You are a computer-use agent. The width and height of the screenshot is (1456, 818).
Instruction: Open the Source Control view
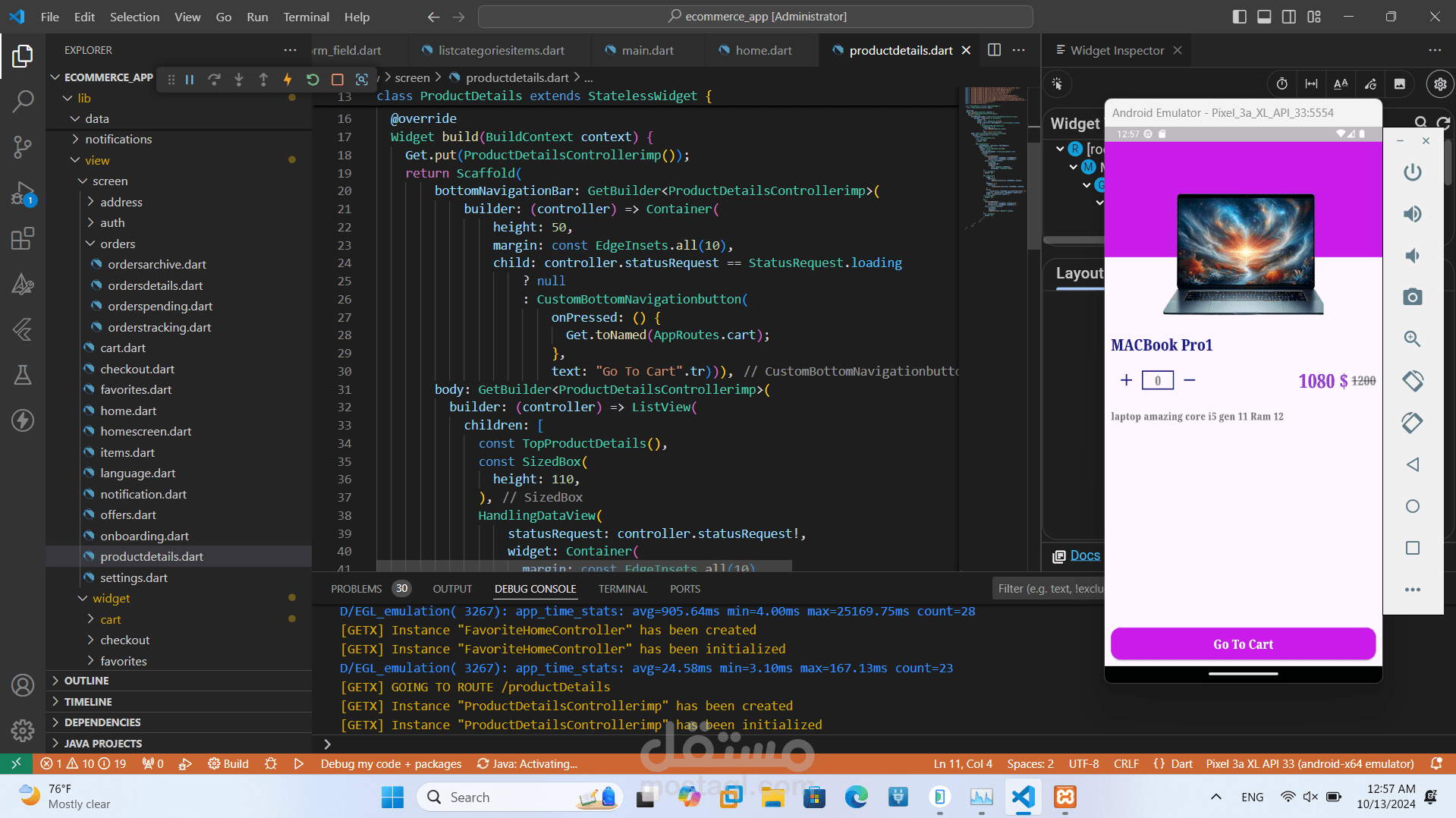[x=23, y=146]
